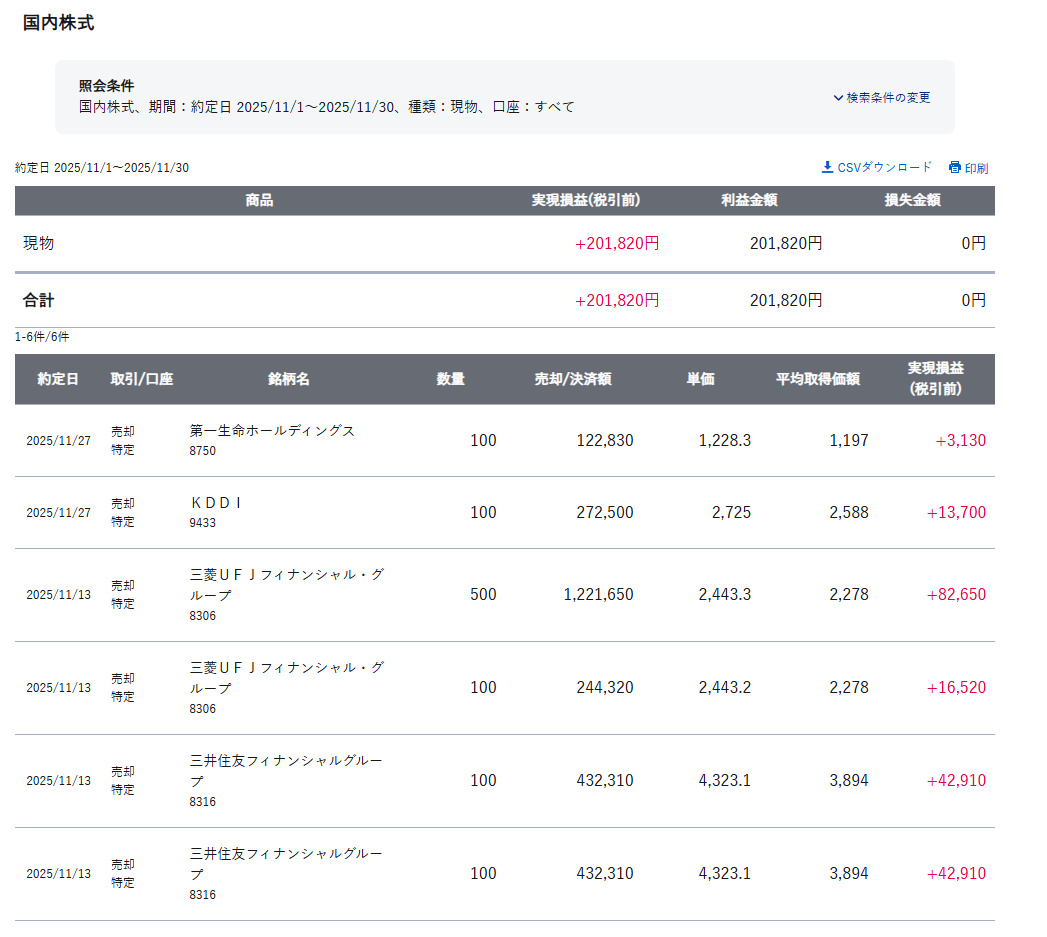Click the 取引/口座 column header
The image size is (1047, 937).
(x=142, y=379)
